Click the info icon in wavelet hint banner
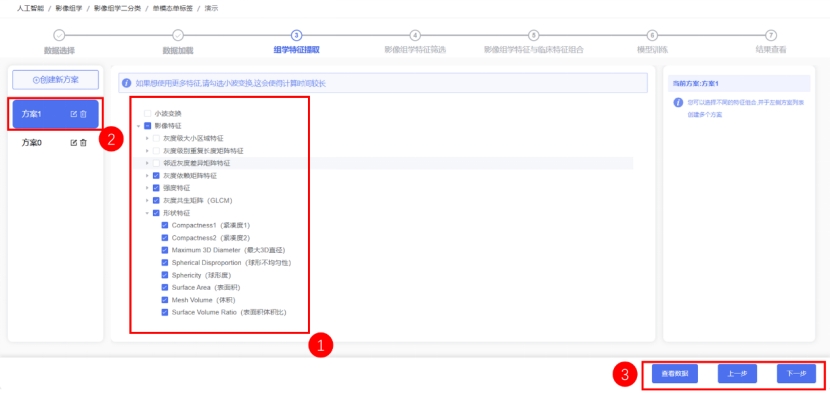The image size is (830, 393). click(126, 83)
